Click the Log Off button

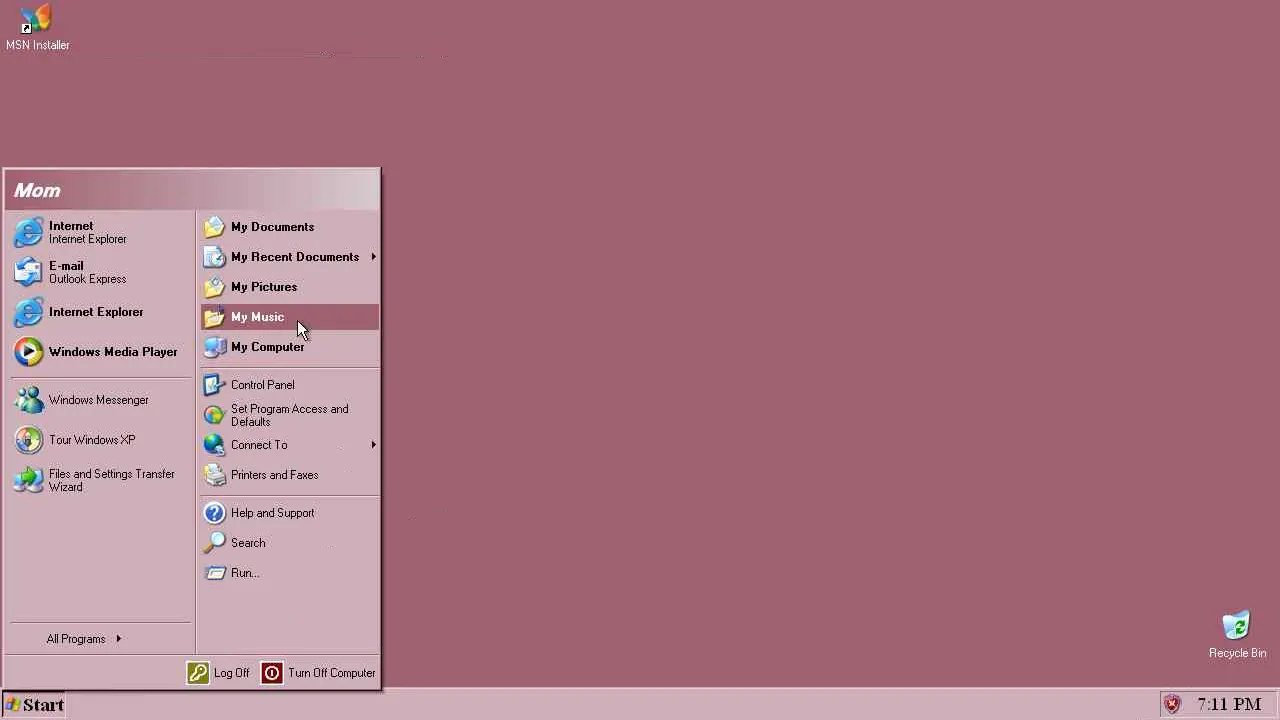pyautogui.click(x=219, y=673)
